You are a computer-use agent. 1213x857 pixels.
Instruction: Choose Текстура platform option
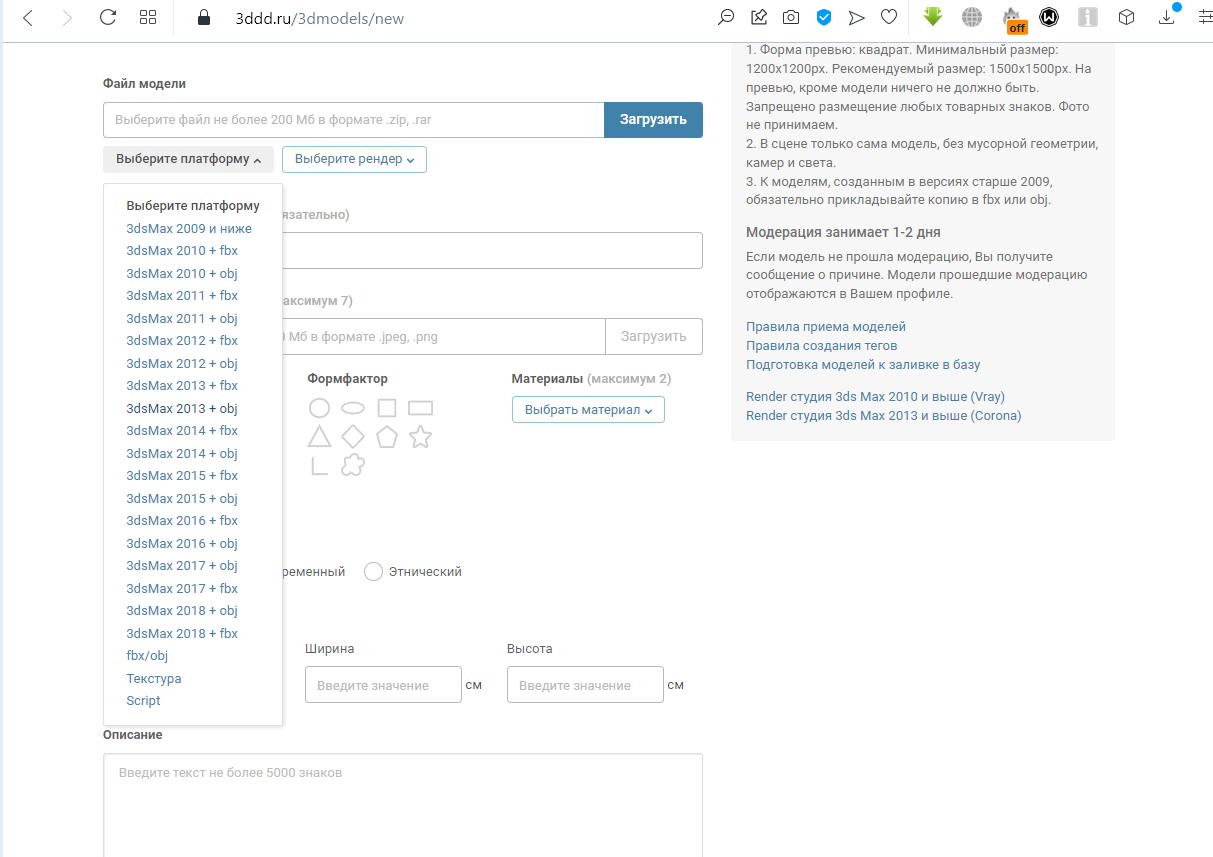(154, 678)
